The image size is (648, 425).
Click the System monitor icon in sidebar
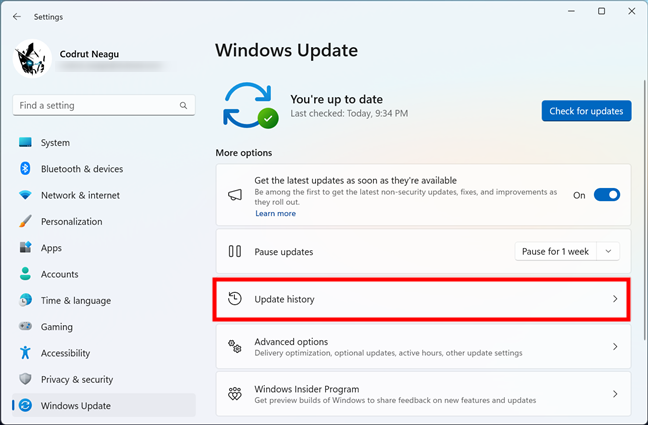click(x=25, y=142)
